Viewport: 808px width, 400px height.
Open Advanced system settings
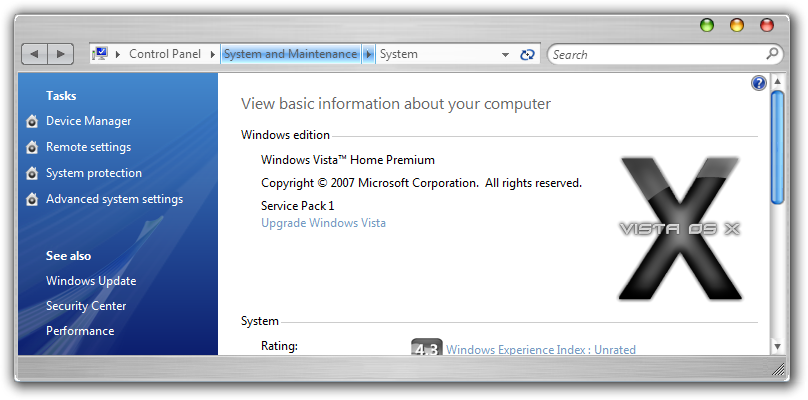tap(114, 199)
